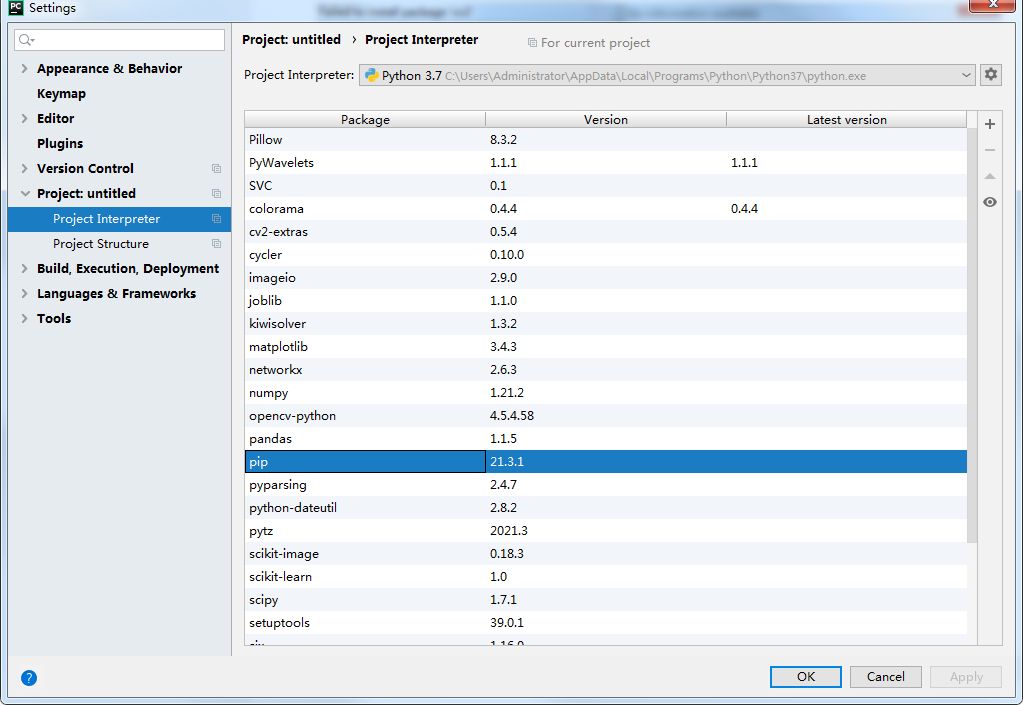The image size is (1023, 705).
Task: Click the help question mark icon
Action: pos(29,678)
